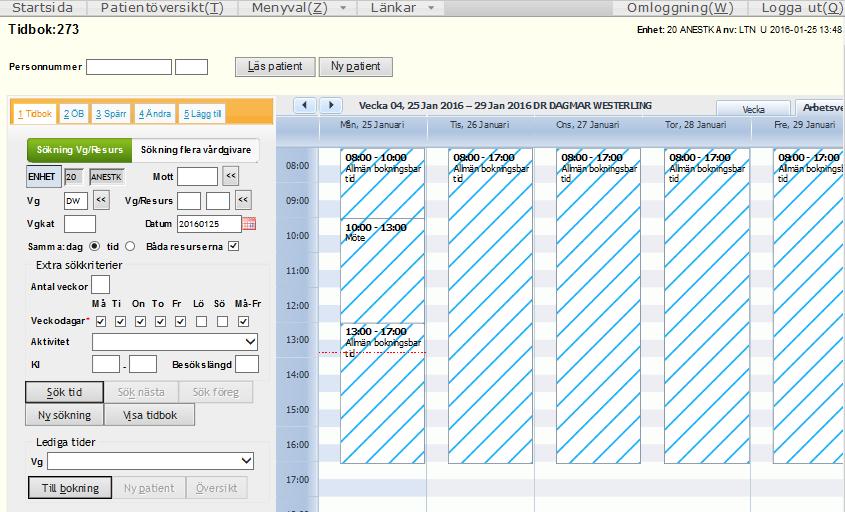Select Monday 08:00 - 10:00 bookable slot
The height and width of the screenshot is (512, 845).
383,184
